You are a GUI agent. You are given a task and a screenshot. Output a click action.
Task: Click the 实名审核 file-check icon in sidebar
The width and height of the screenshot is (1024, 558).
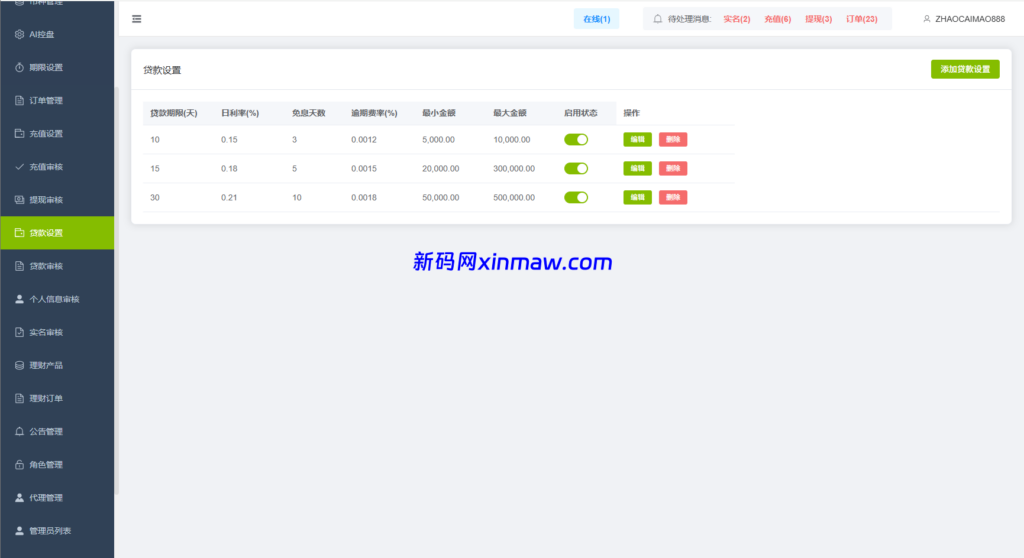pos(19,332)
